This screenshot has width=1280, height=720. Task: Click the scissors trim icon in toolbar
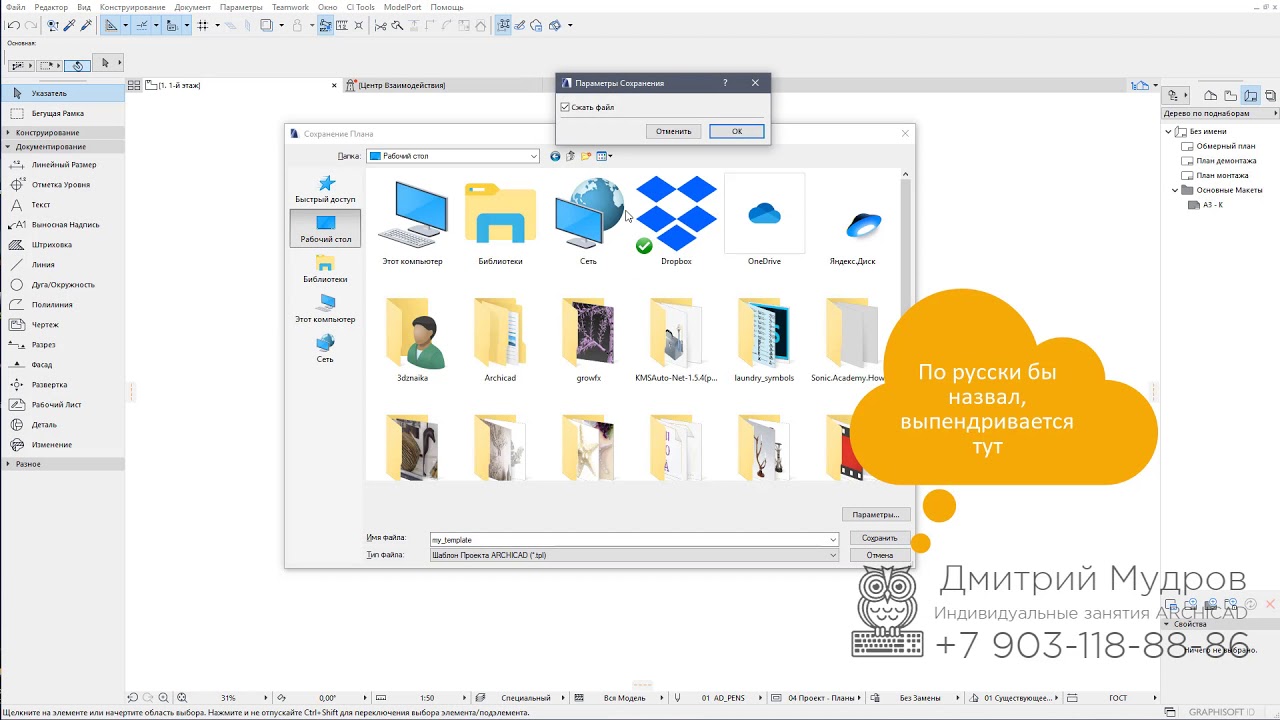[x=380, y=25]
